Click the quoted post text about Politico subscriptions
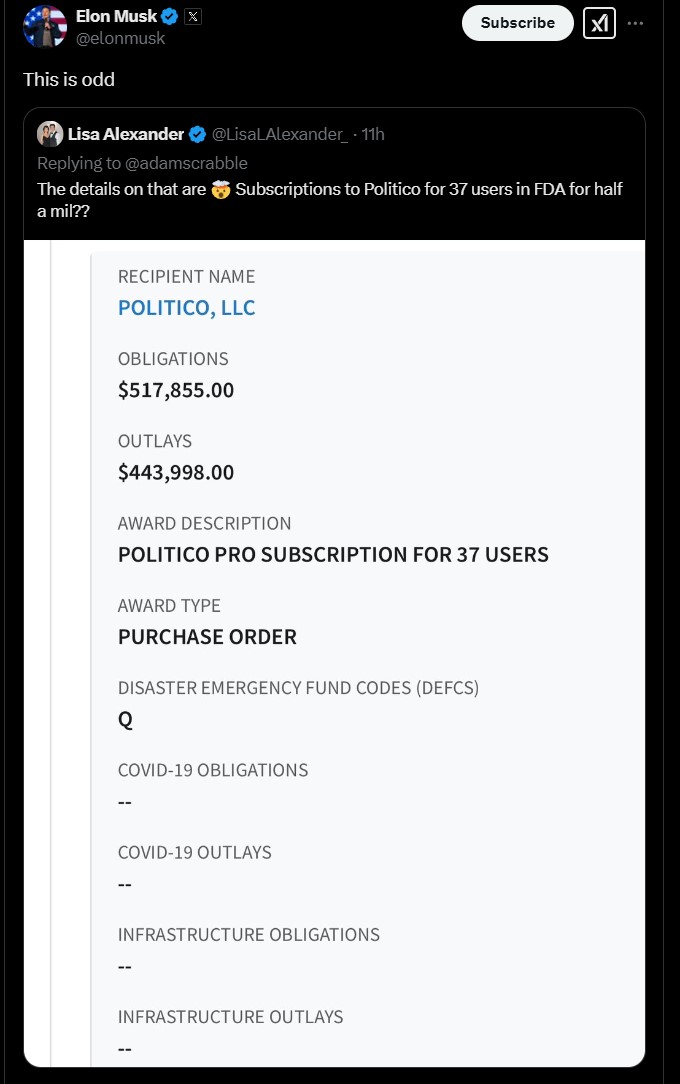This screenshot has width=680, height=1084. pyautogui.click(x=330, y=200)
